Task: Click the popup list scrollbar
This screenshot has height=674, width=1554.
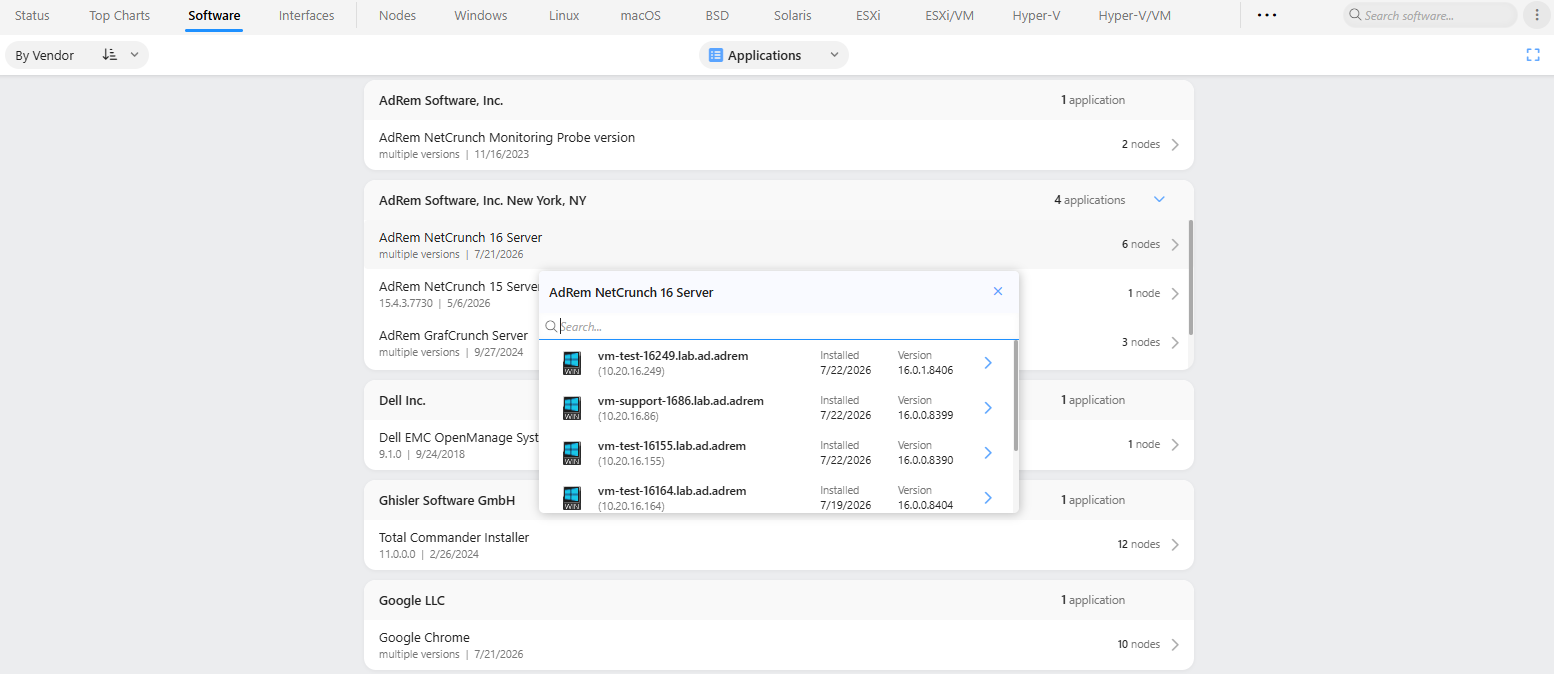Action: pos(1016,395)
